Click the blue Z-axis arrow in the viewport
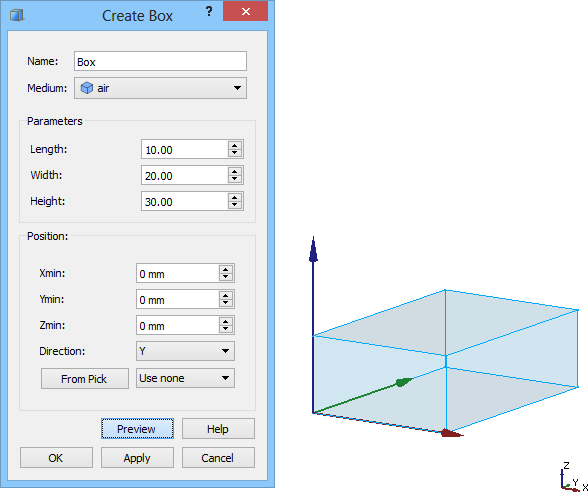The image size is (588, 492). coord(314,249)
